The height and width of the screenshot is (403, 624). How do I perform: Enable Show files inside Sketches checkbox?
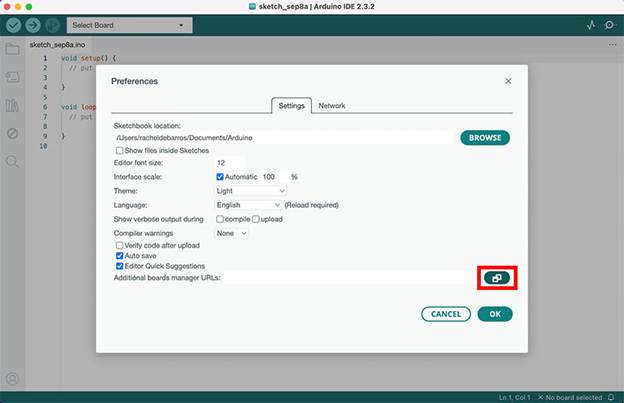tap(121, 150)
